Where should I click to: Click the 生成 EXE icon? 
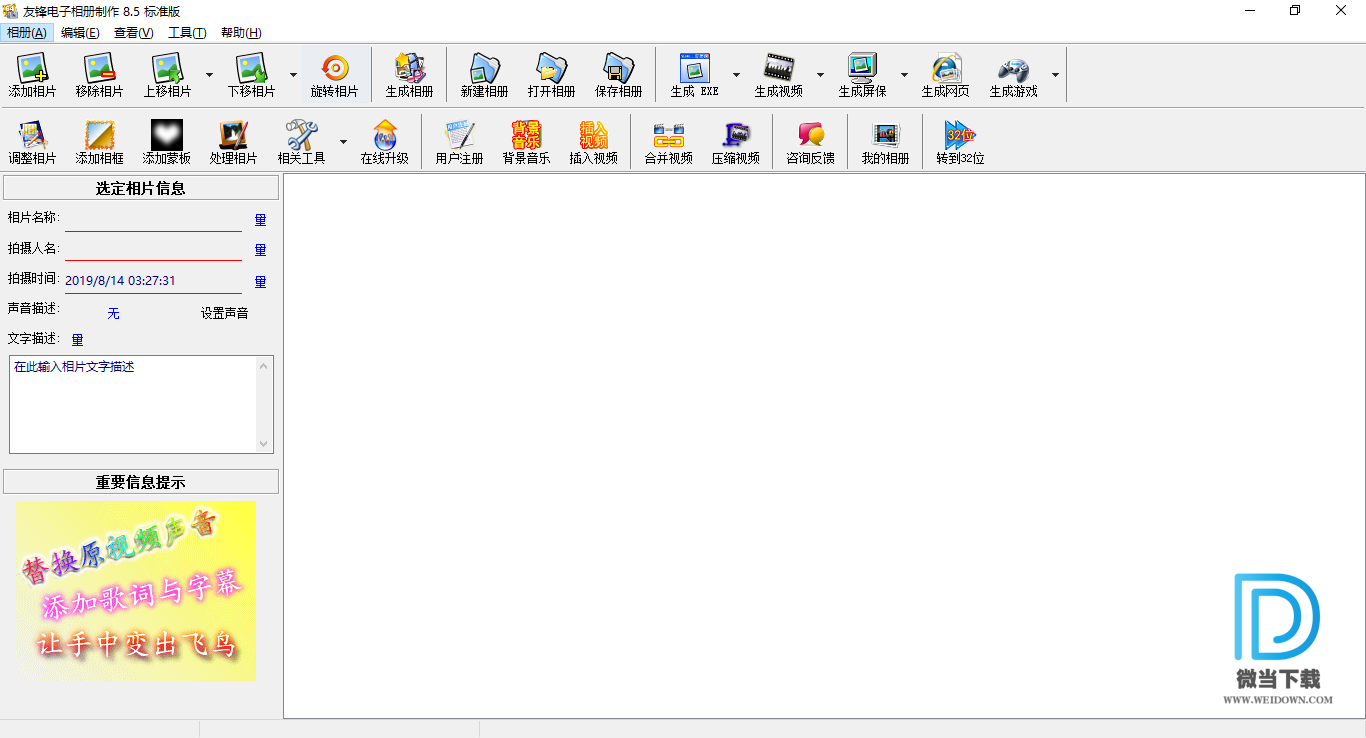coord(694,75)
